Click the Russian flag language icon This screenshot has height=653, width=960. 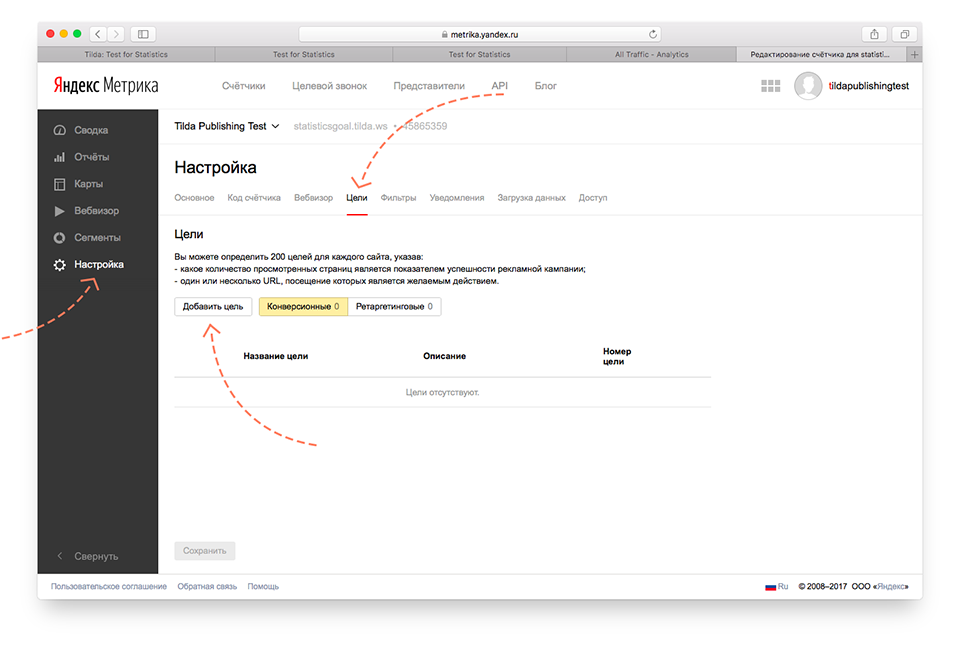pos(770,587)
